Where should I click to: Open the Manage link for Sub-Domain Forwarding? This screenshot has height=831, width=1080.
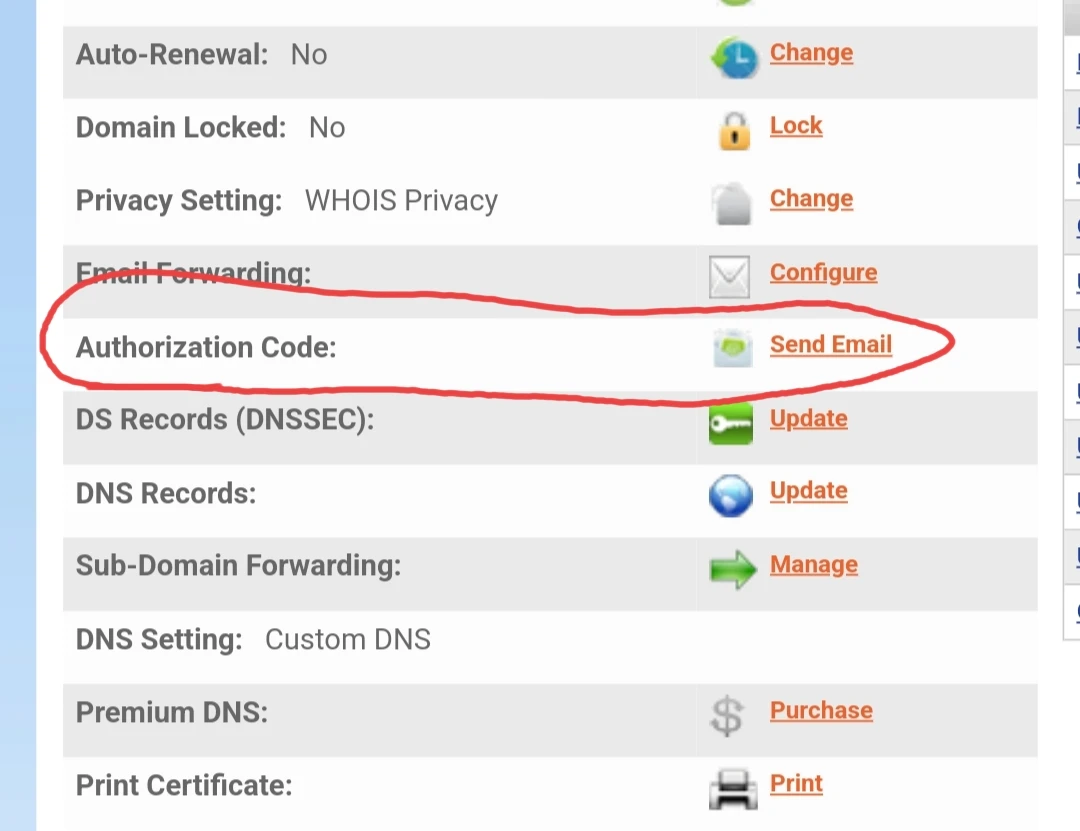point(813,565)
